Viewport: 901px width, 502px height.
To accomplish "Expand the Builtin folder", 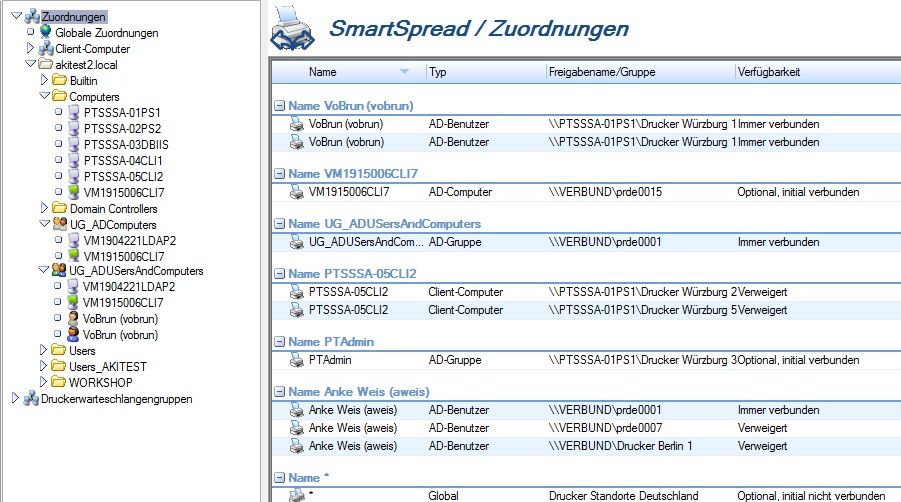I will point(44,79).
